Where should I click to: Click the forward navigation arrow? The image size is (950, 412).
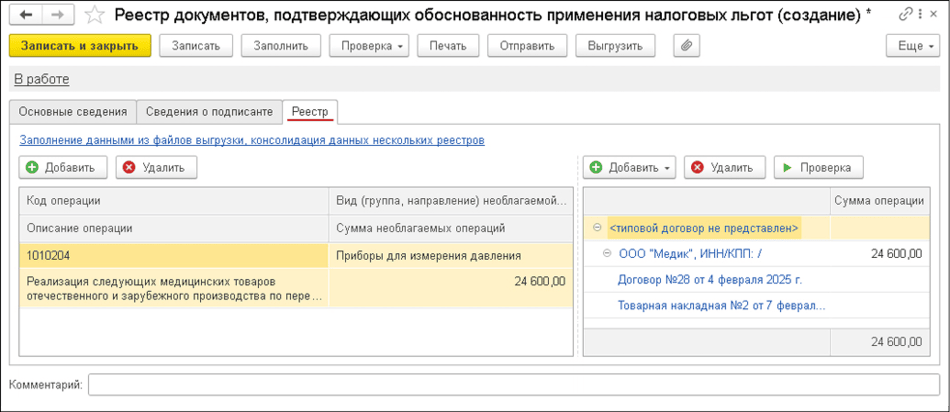coord(58,15)
